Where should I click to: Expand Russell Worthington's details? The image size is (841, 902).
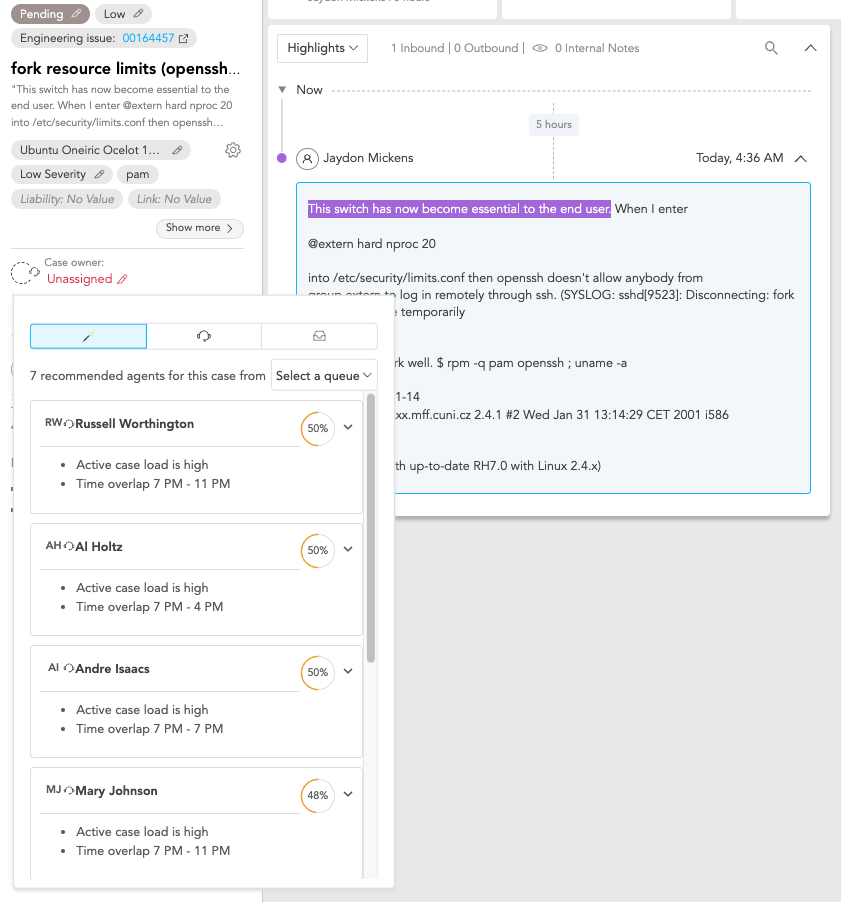tap(348, 427)
